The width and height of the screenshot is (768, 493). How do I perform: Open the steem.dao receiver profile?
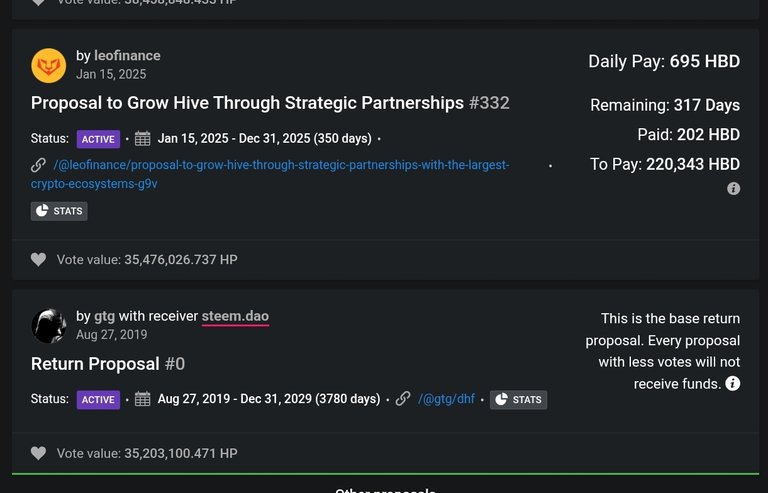(x=235, y=316)
